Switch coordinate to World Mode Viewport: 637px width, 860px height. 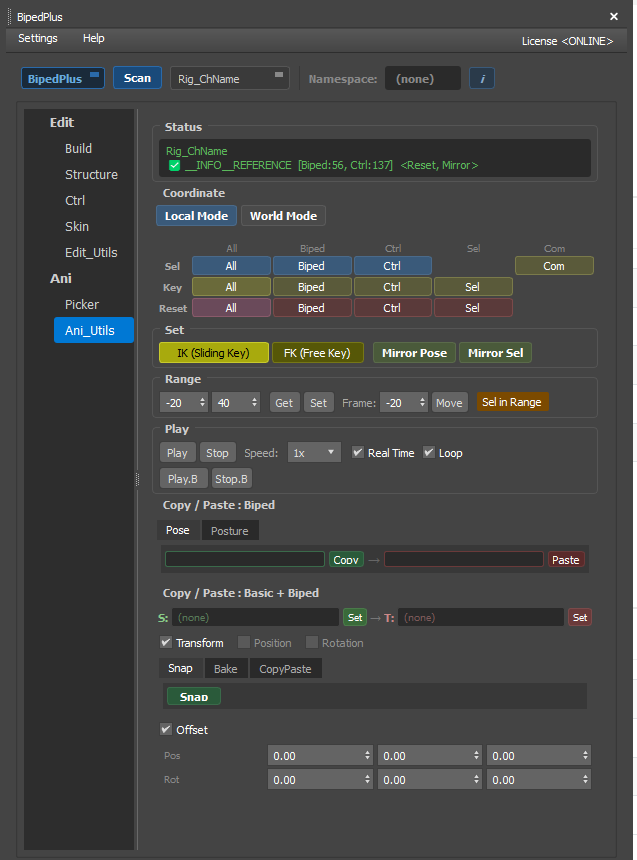(x=283, y=216)
